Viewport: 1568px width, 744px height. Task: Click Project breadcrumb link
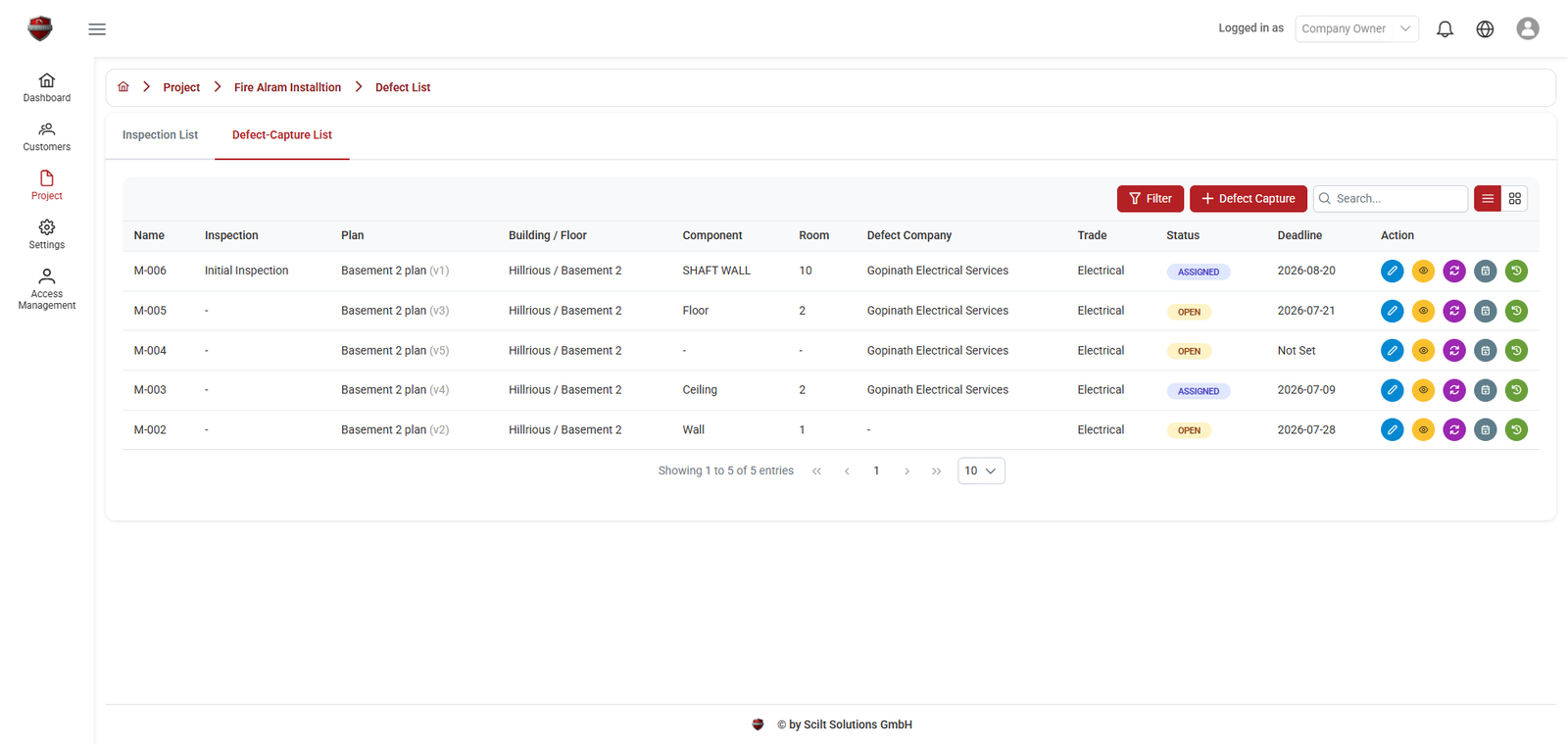coord(181,87)
